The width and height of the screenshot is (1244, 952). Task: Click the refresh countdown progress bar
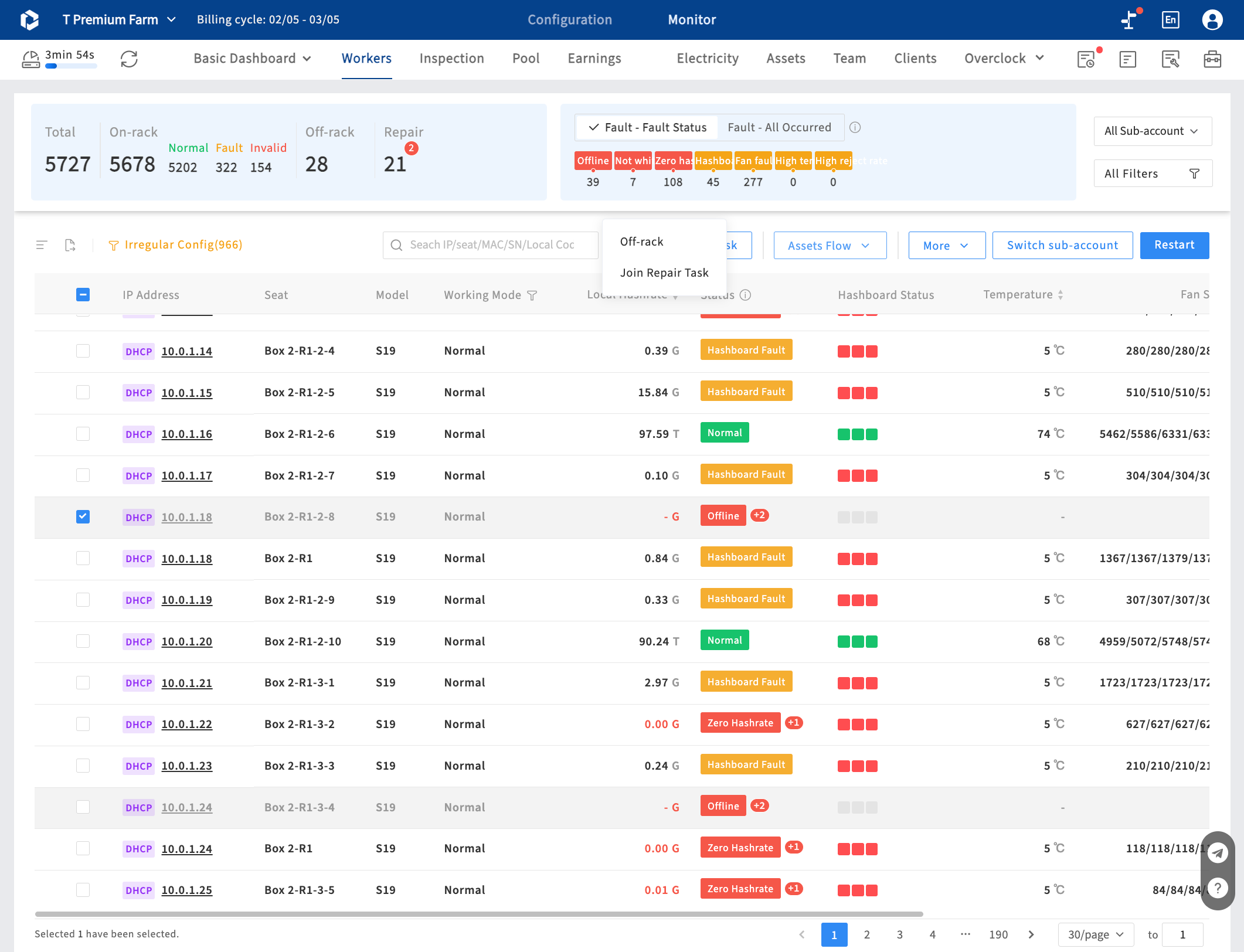pos(71,66)
